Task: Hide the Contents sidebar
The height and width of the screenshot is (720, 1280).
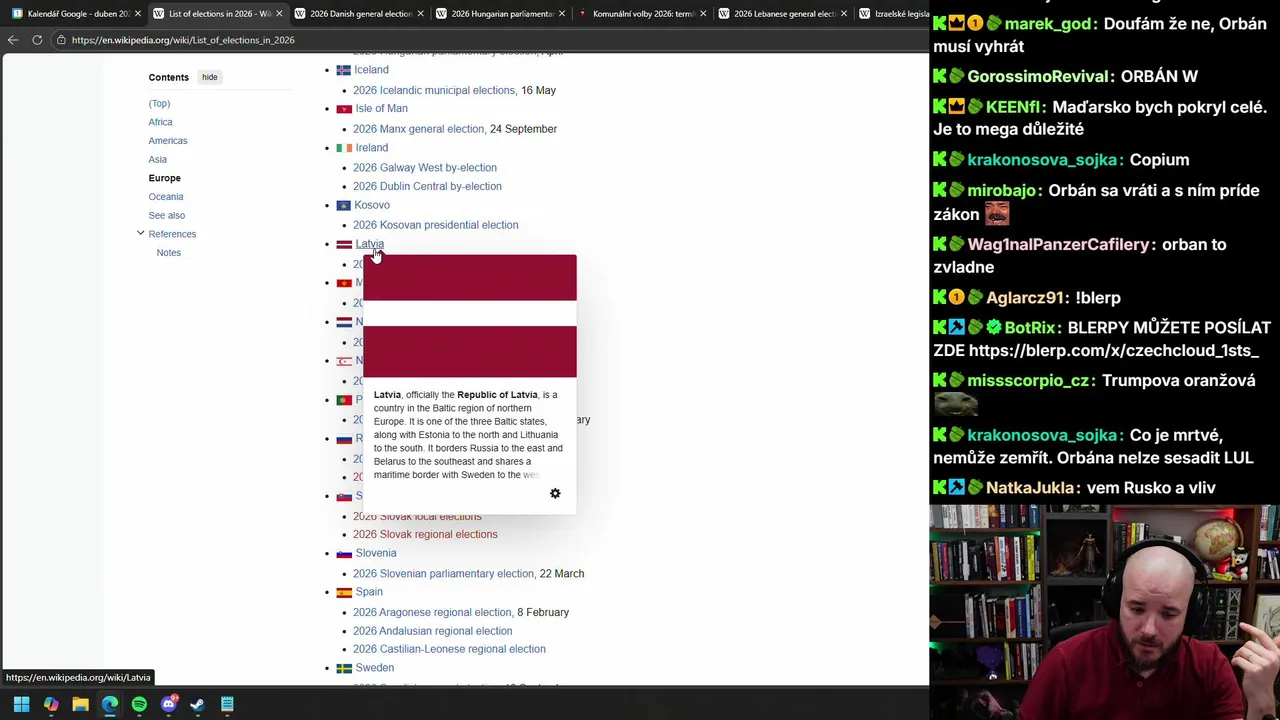Action: pyautogui.click(x=209, y=77)
